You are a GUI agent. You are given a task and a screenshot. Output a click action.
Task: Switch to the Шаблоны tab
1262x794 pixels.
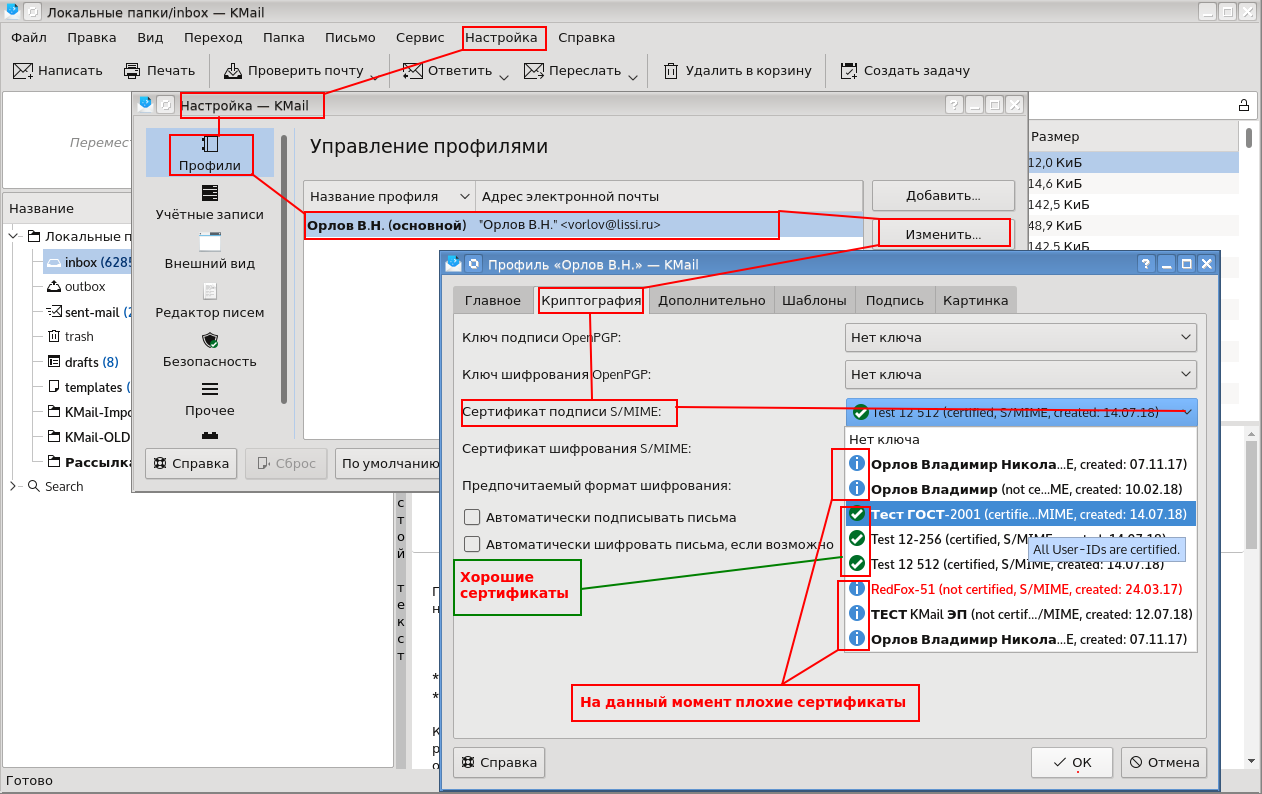pos(814,300)
